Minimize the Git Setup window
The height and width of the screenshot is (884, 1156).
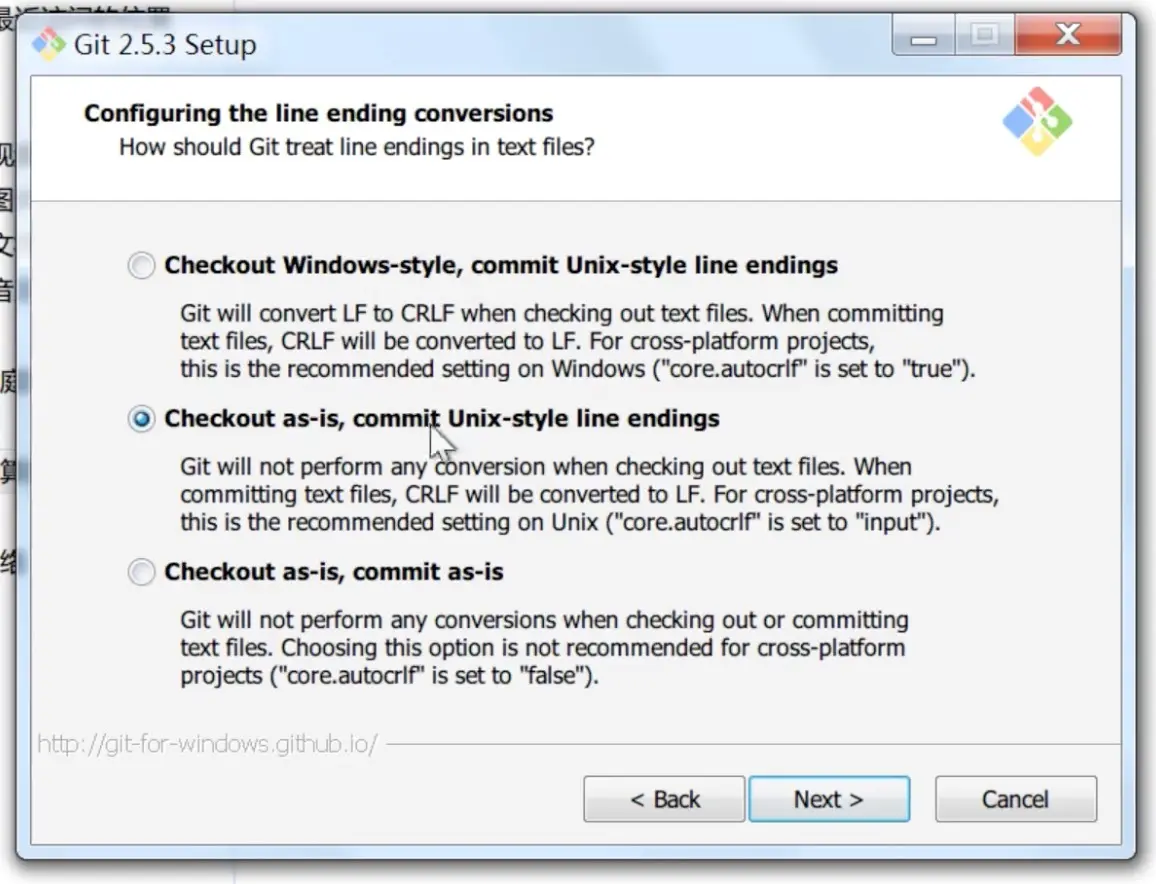pyautogui.click(x=923, y=38)
